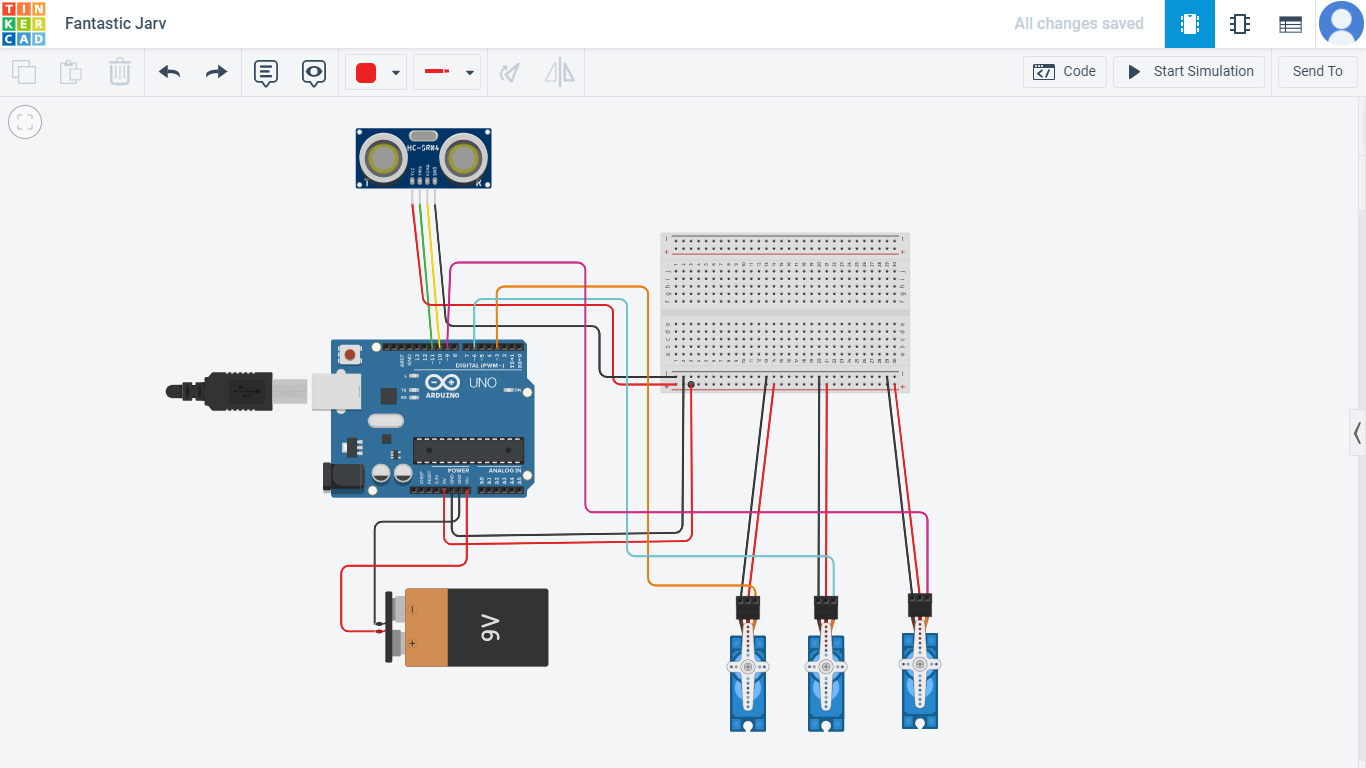Viewport: 1366px width, 768px height.
Task: Select the Rotate tool in the toolbar
Action: tap(509, 72)
